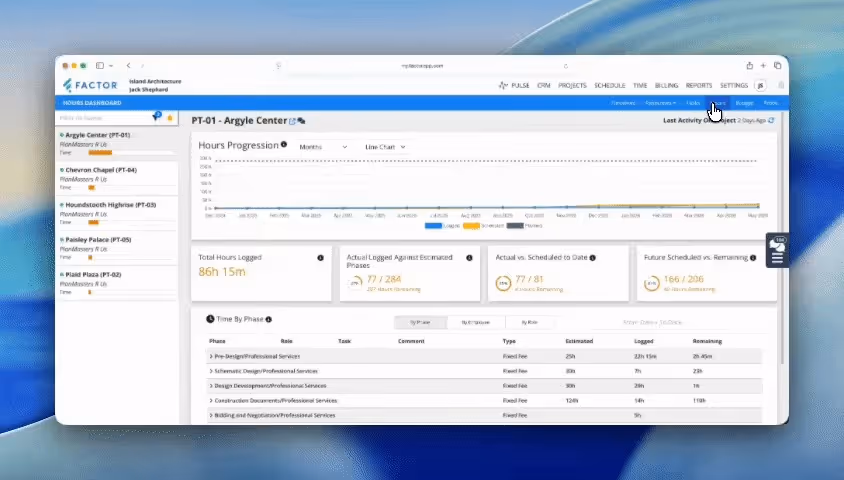
Task: Open the Pulse section
Action: (x=520, y=86)
